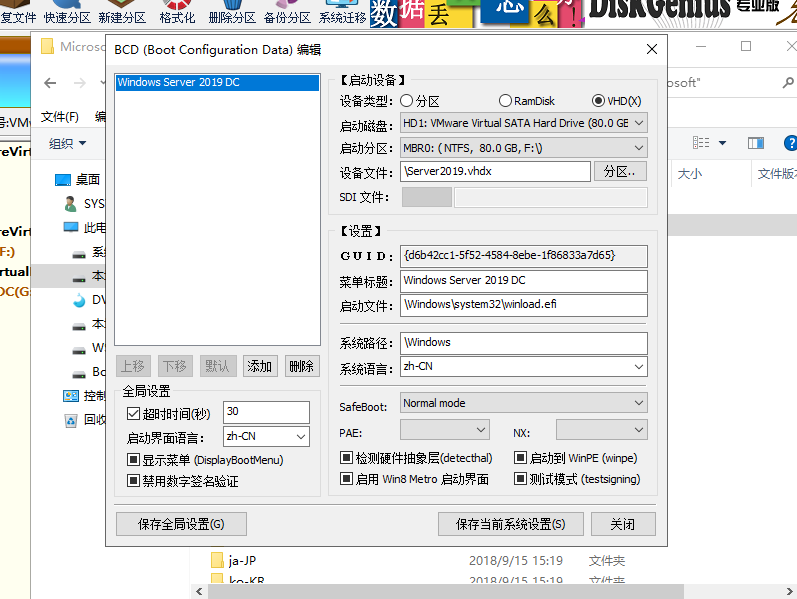Open the 启动界面语言 dropdown
The image size is (797, 599).
(266, 436)
